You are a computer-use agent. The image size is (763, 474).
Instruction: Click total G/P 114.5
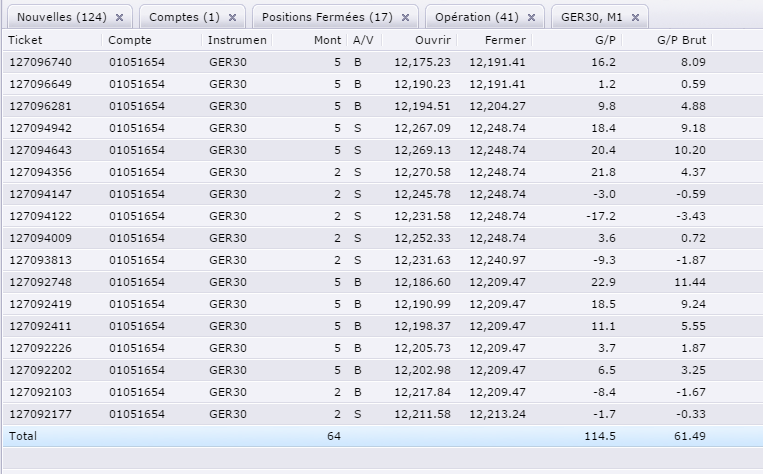coord(600,436)
